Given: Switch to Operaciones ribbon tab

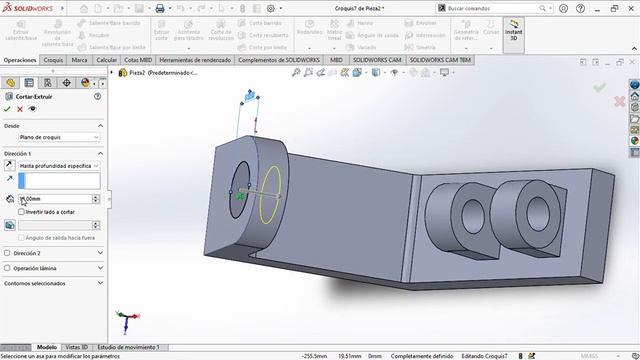Looking at the screenshot, I should tap(20, 60).
